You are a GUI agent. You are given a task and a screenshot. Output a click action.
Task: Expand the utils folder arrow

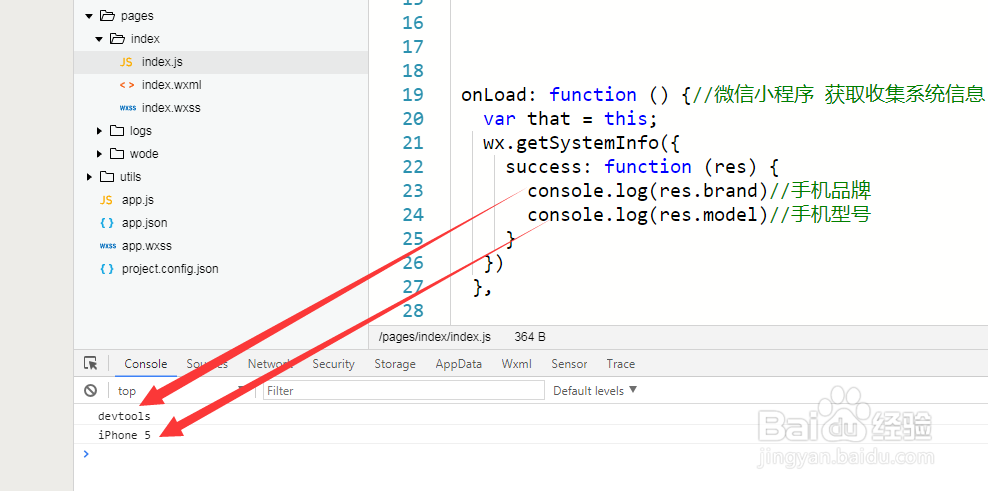coord(89,177)
